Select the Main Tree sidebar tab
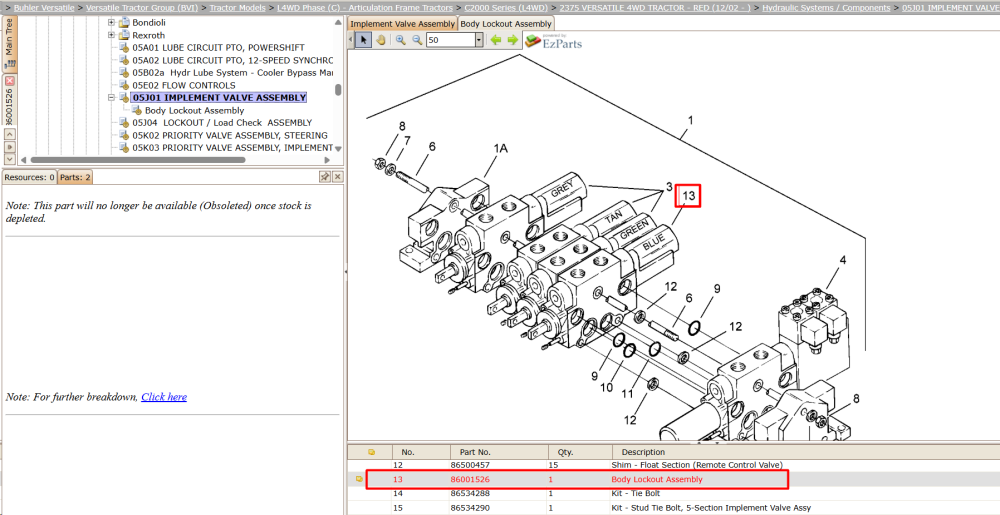This screenshot has height=515, width=1000. point(10,44)
